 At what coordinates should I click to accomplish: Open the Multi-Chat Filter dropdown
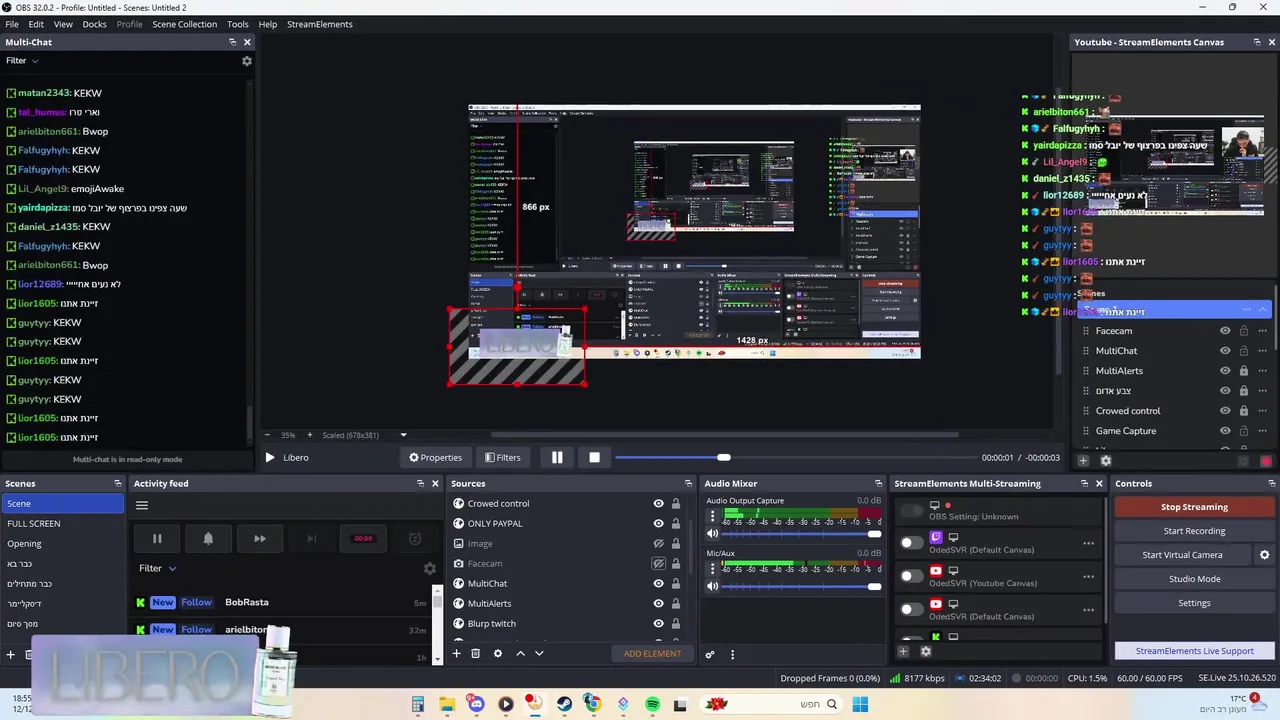(22, 61)
